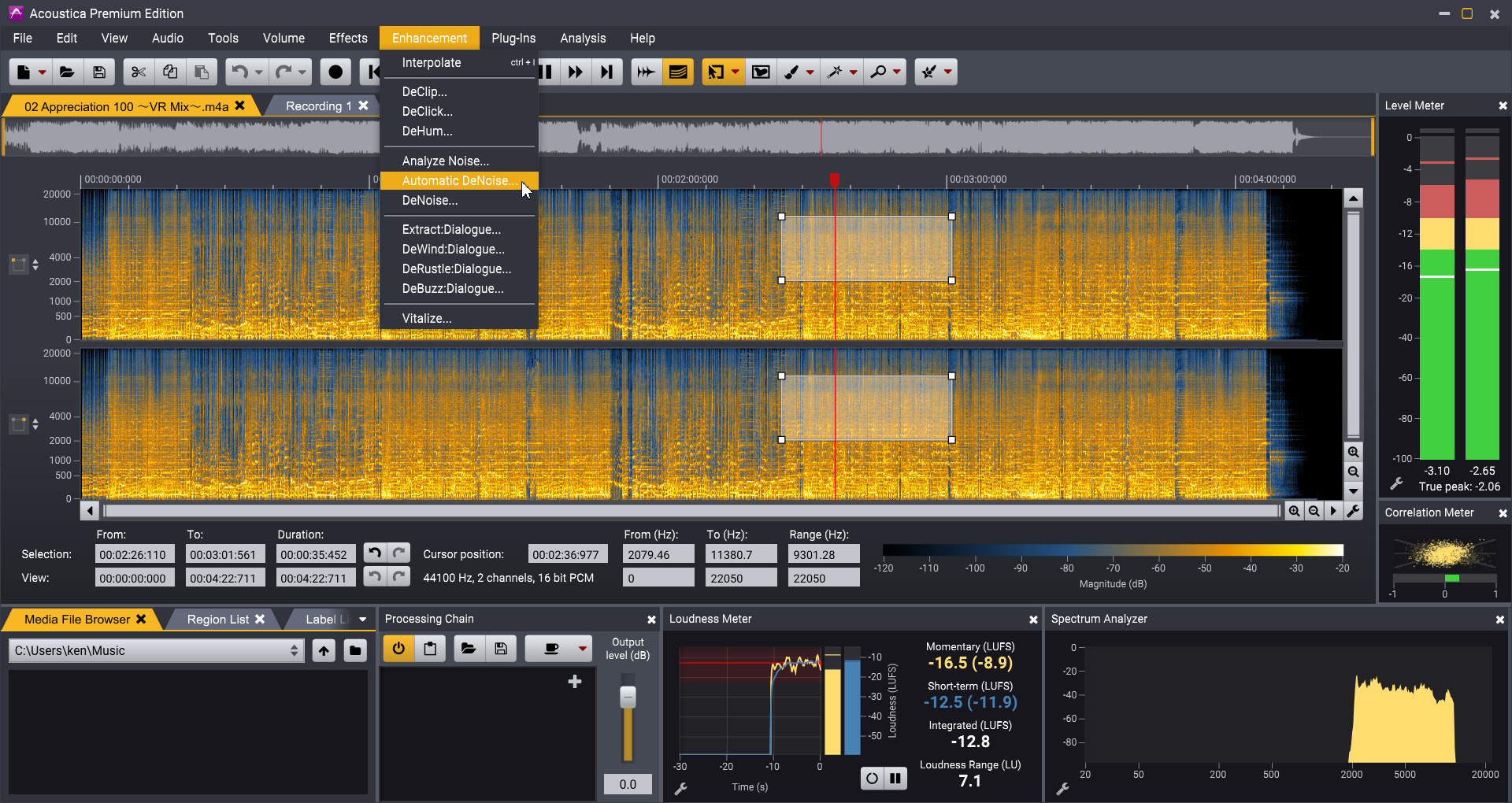Undo the selection change arrow
Screen dimensions: 1512x803
(375, 553)
